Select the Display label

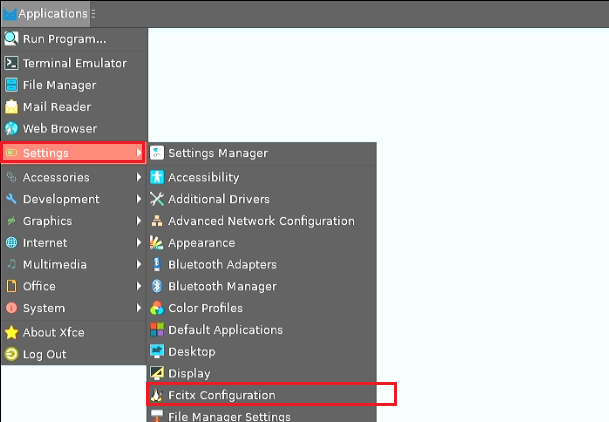(x=189, y=373)
